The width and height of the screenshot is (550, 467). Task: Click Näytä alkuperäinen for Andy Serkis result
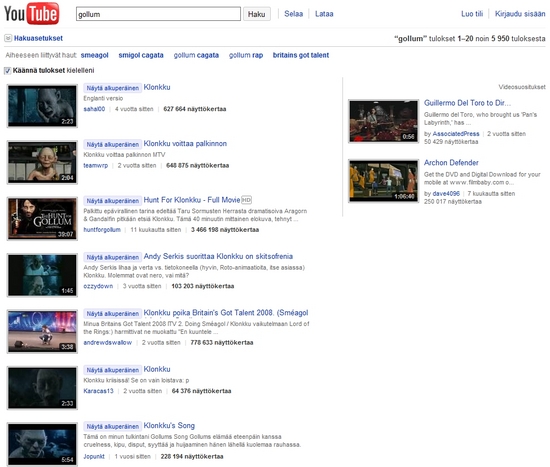(112, 257)
